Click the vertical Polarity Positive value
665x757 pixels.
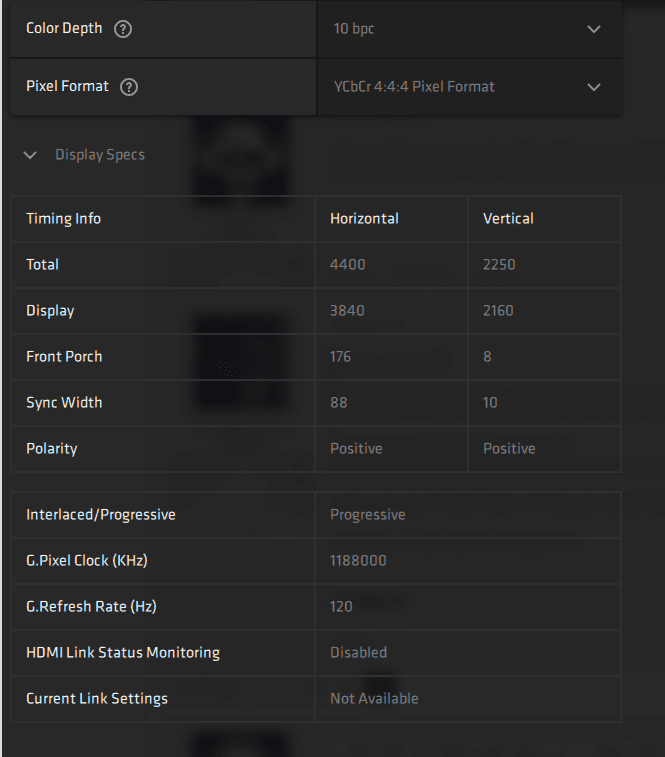pos(509,449)
